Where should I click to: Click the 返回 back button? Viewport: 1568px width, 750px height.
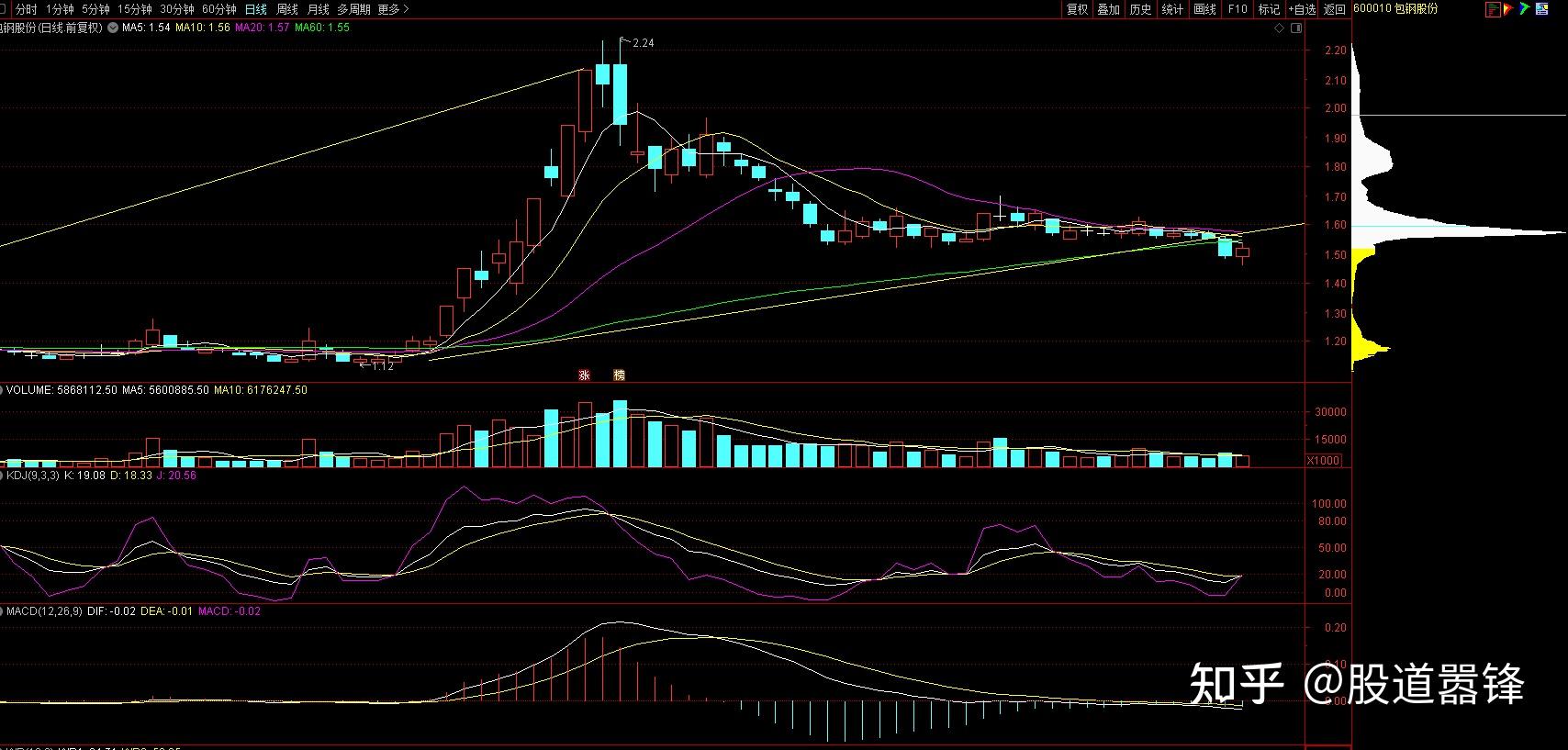[1335, 9]
